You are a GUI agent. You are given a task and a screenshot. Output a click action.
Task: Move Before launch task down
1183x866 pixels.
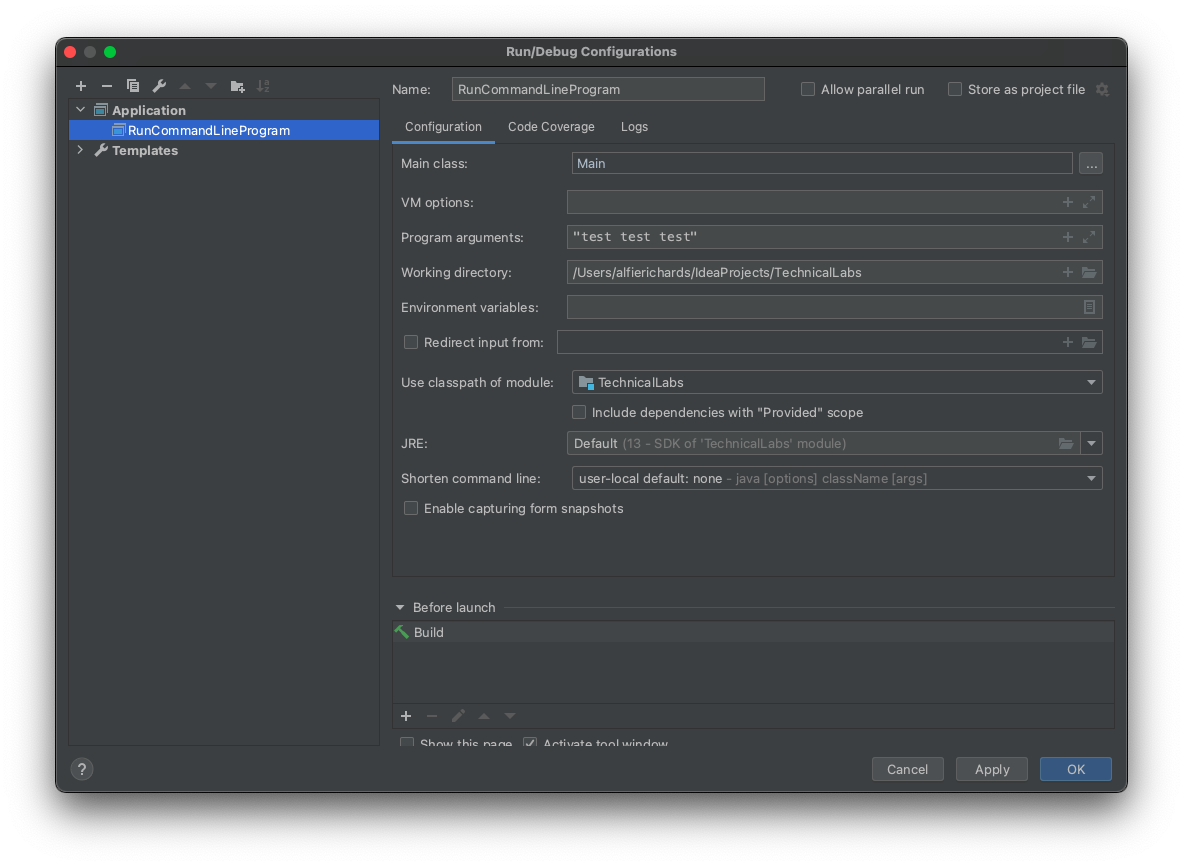(510, 716)
